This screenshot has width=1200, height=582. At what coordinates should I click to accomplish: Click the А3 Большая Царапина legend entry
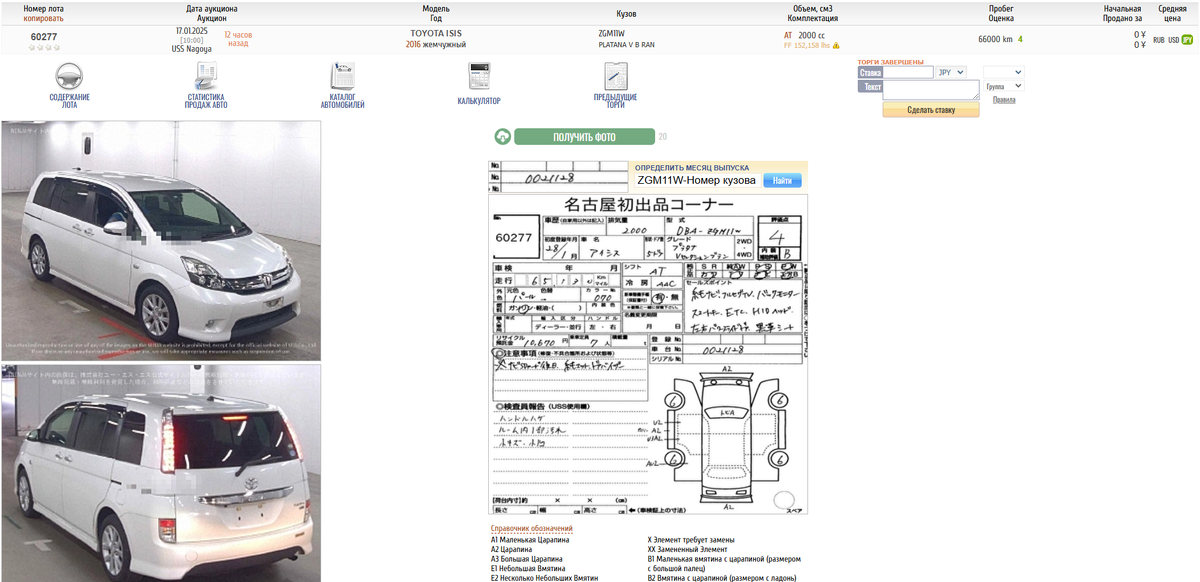pyautogui.click(x=526, y=558)
